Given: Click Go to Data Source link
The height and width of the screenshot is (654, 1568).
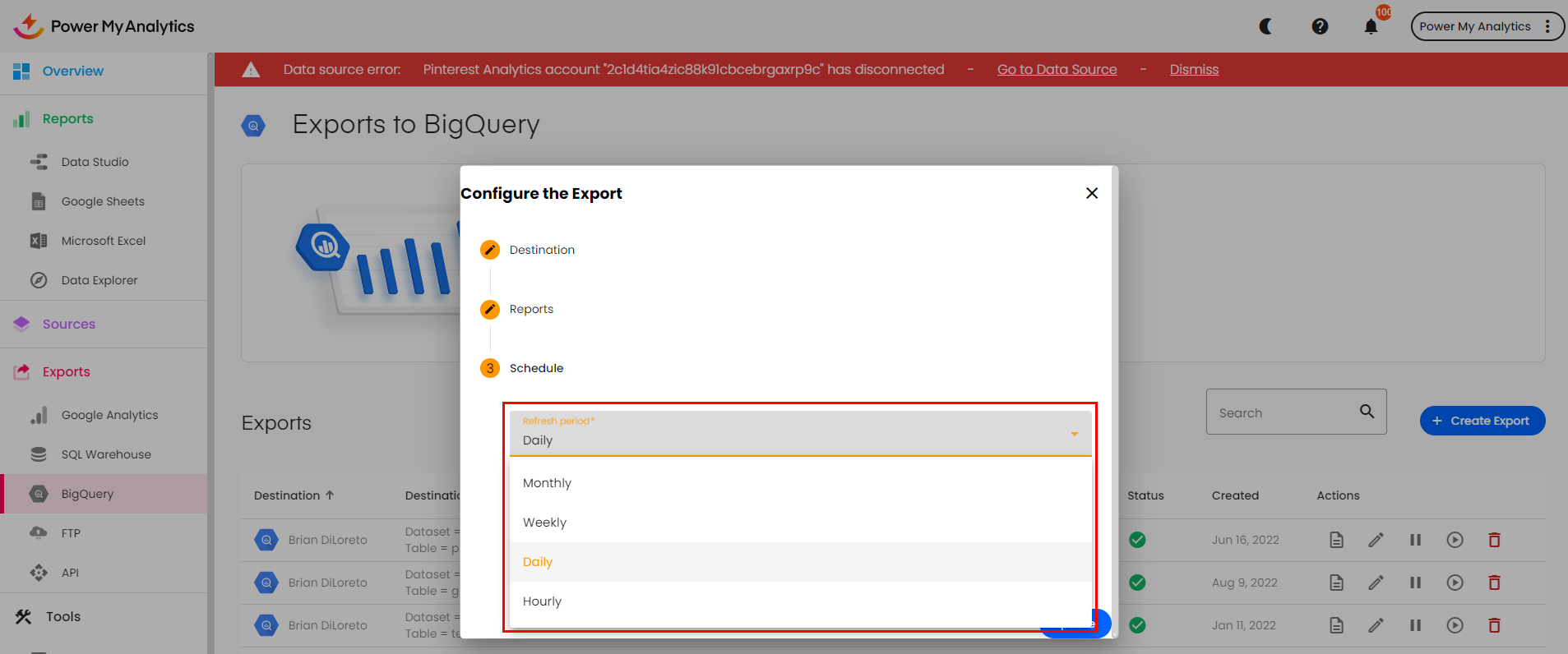Looking at the screenshot, I should pyautogui.click(x=1057, y=70).
